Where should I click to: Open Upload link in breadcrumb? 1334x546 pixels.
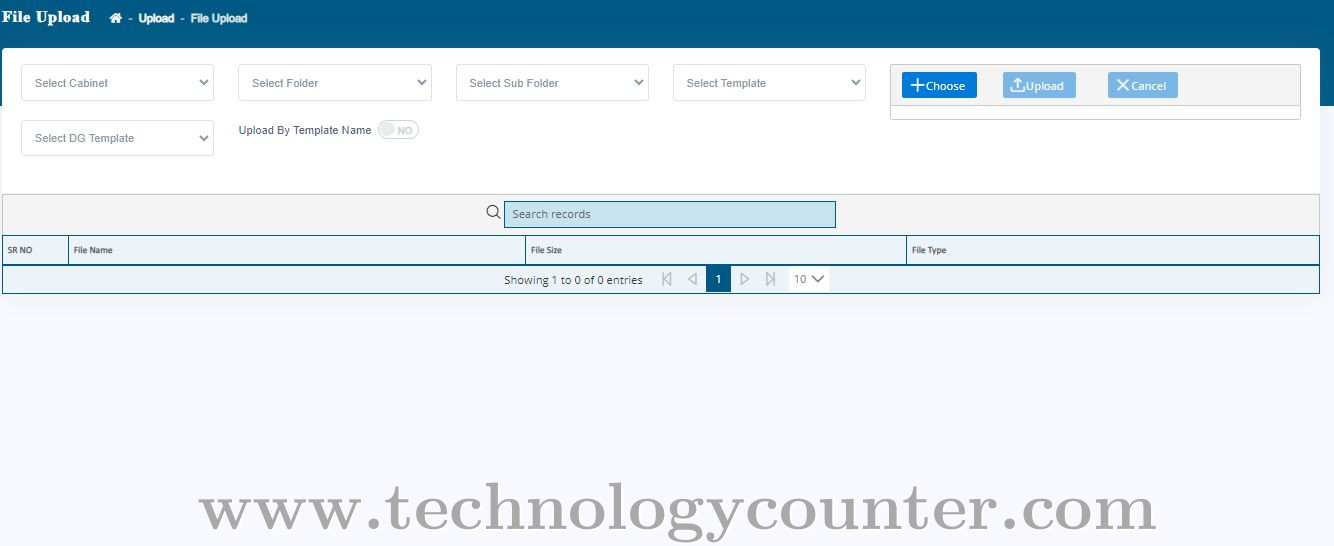(x=156, y=18)
